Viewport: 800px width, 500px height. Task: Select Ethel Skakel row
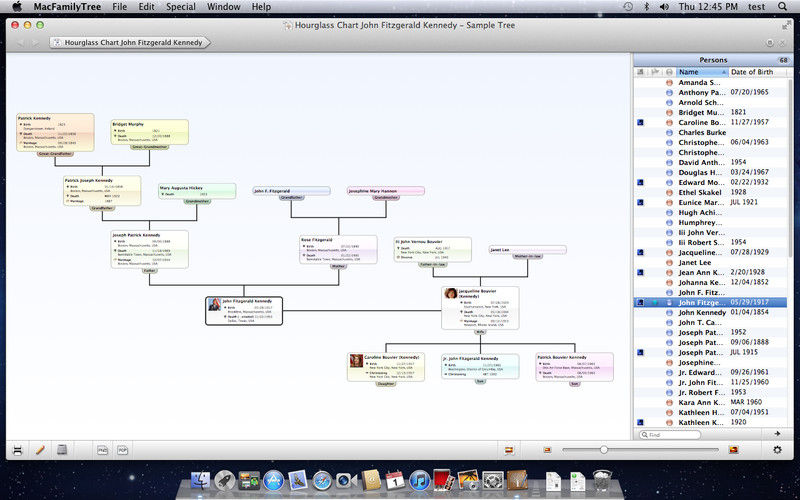[x=711, y=192]
